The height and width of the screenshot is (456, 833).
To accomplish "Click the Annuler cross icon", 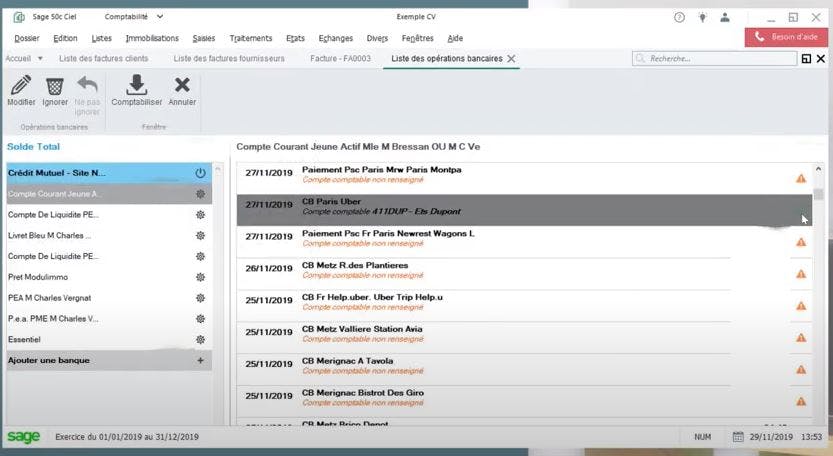I will (x=182, y=85).
